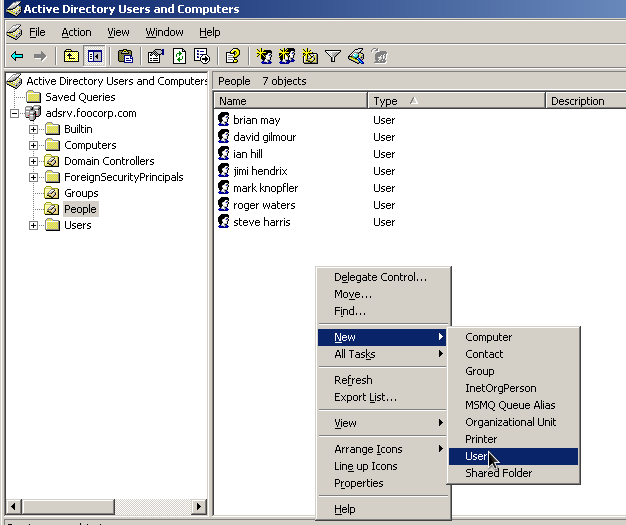The width and height of the screenshot is (626, 525).
Task: Select the Groups organizational unit
Action: 81,193
